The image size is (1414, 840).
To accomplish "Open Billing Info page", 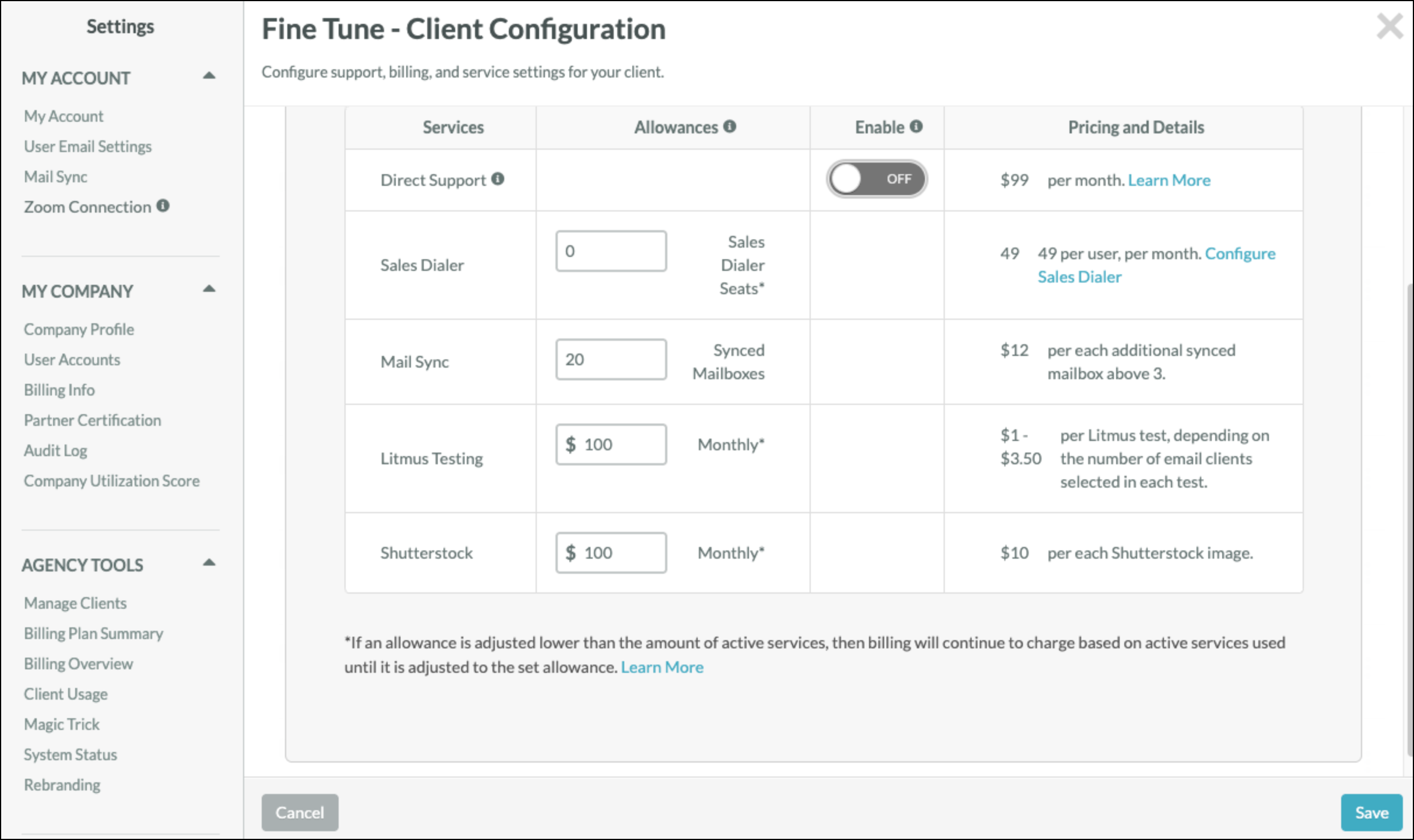I will (59, 390).
